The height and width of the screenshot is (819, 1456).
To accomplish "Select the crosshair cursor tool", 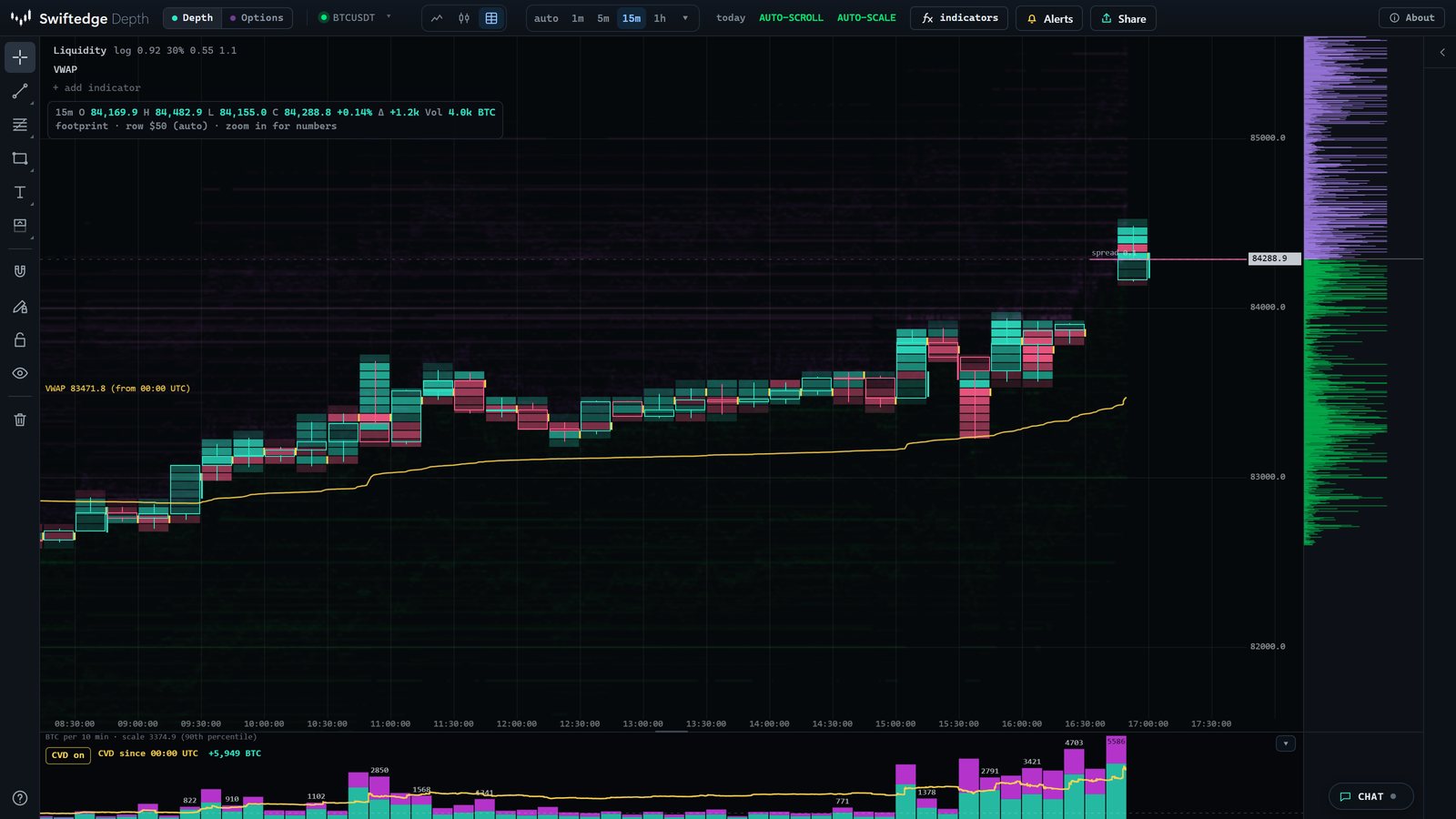I will [x=20, y=57].
